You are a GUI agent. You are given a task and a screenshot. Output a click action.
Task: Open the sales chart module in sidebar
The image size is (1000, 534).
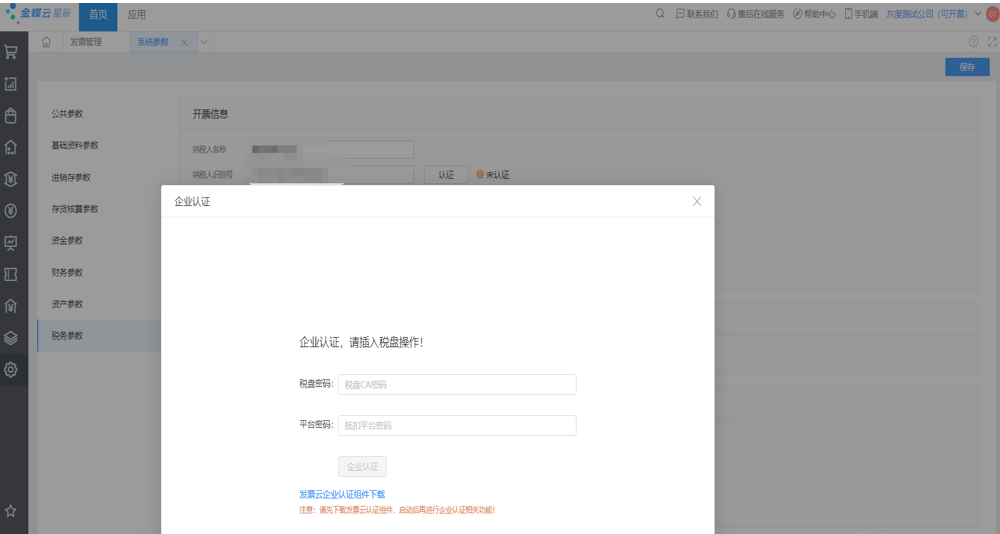pos(11,84)
